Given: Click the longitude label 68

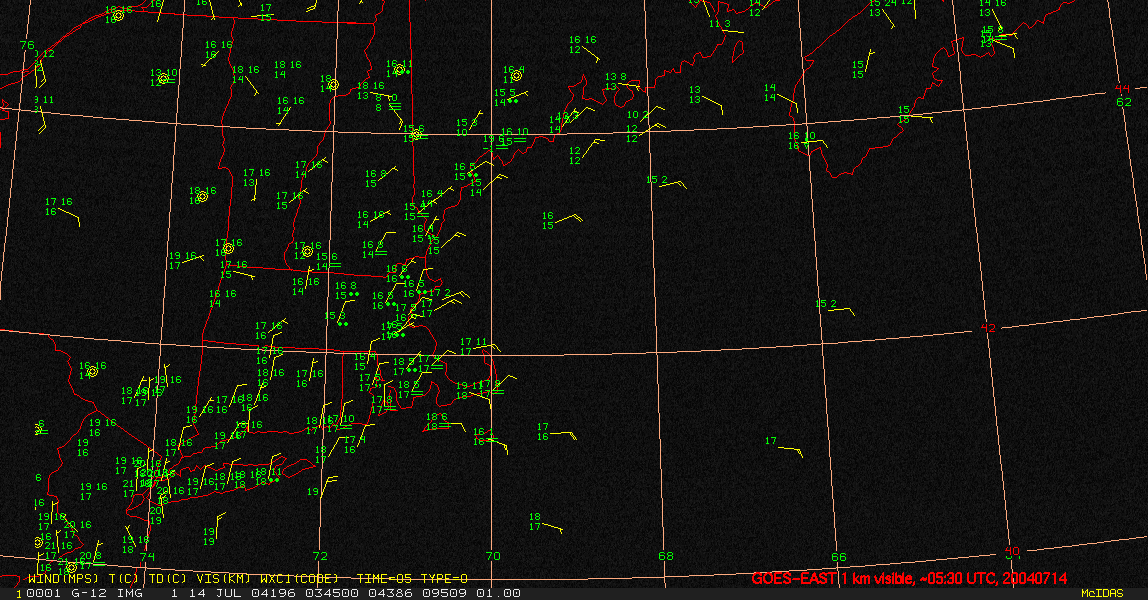Looking at the screenshot, I should pyautogui.click(x=666, y=556).
